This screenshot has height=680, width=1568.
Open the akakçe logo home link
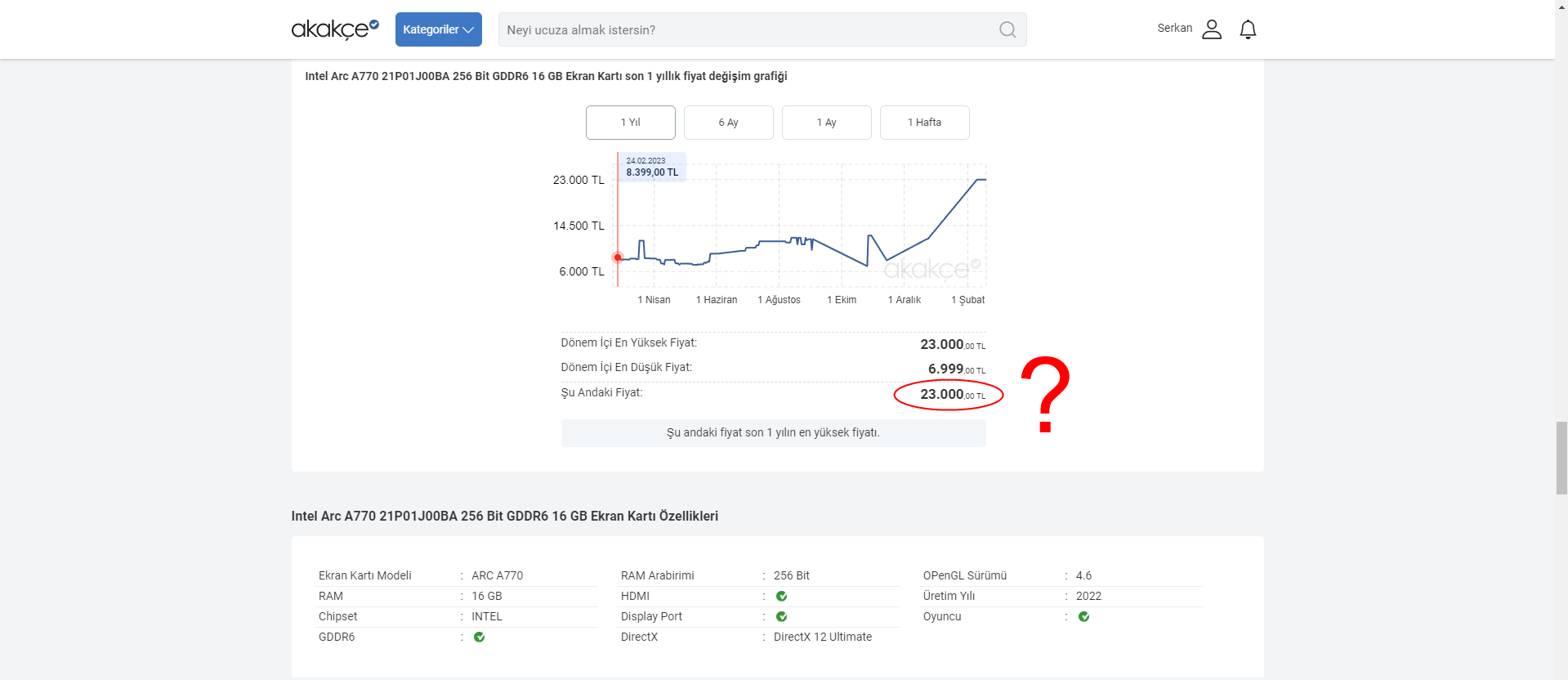335,29
